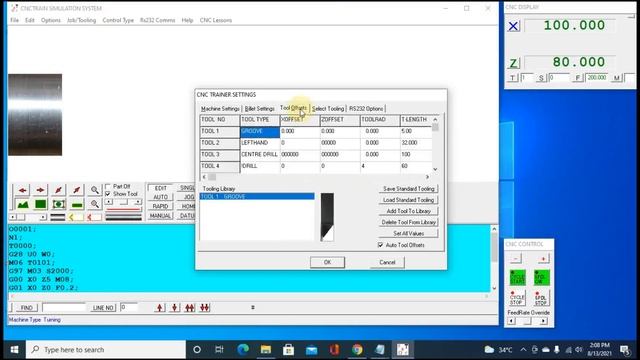Click the Z axis button in CNC Display
This screenshot has width=640, height=360.
[x=513, y=63]
